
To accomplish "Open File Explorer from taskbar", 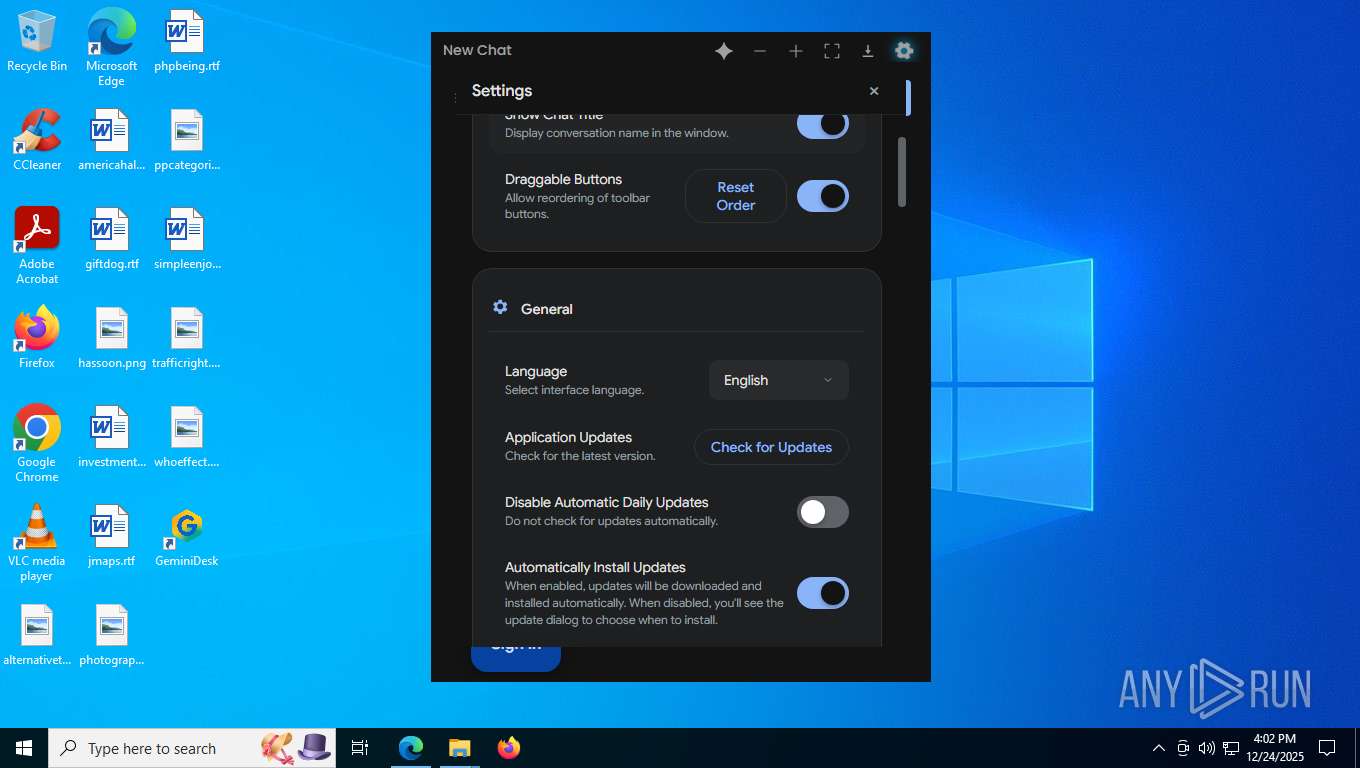I will click(x=459, y=748).
